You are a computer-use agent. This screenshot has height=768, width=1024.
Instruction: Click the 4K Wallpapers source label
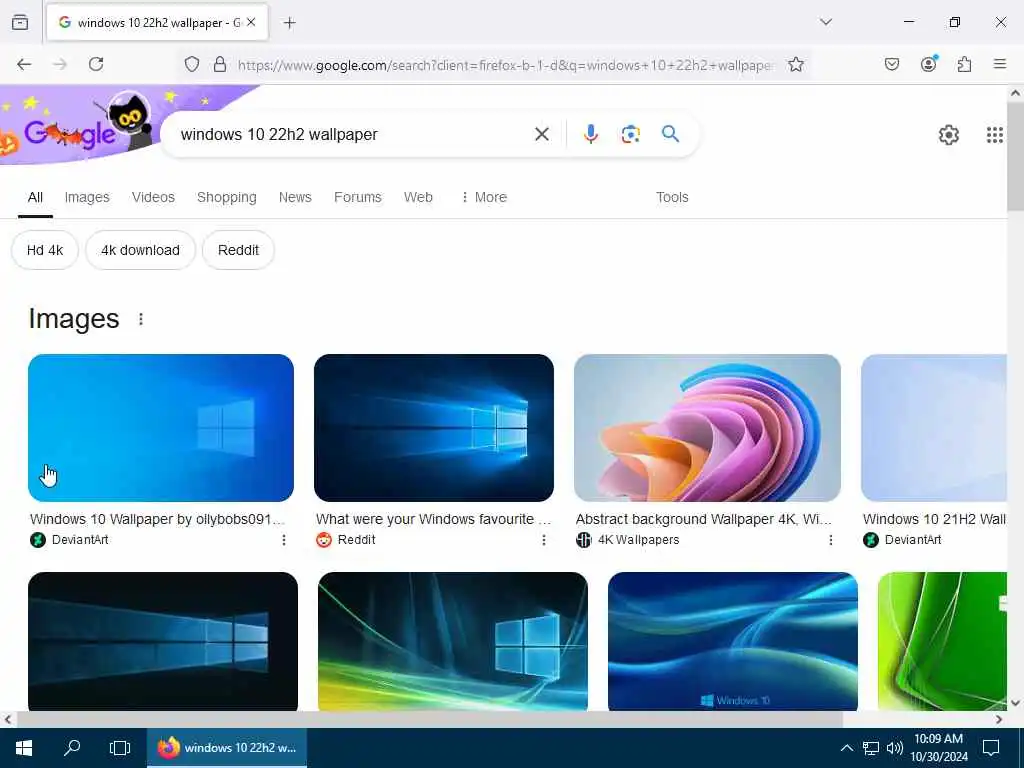pyautogui.click(x=638, y=540)
